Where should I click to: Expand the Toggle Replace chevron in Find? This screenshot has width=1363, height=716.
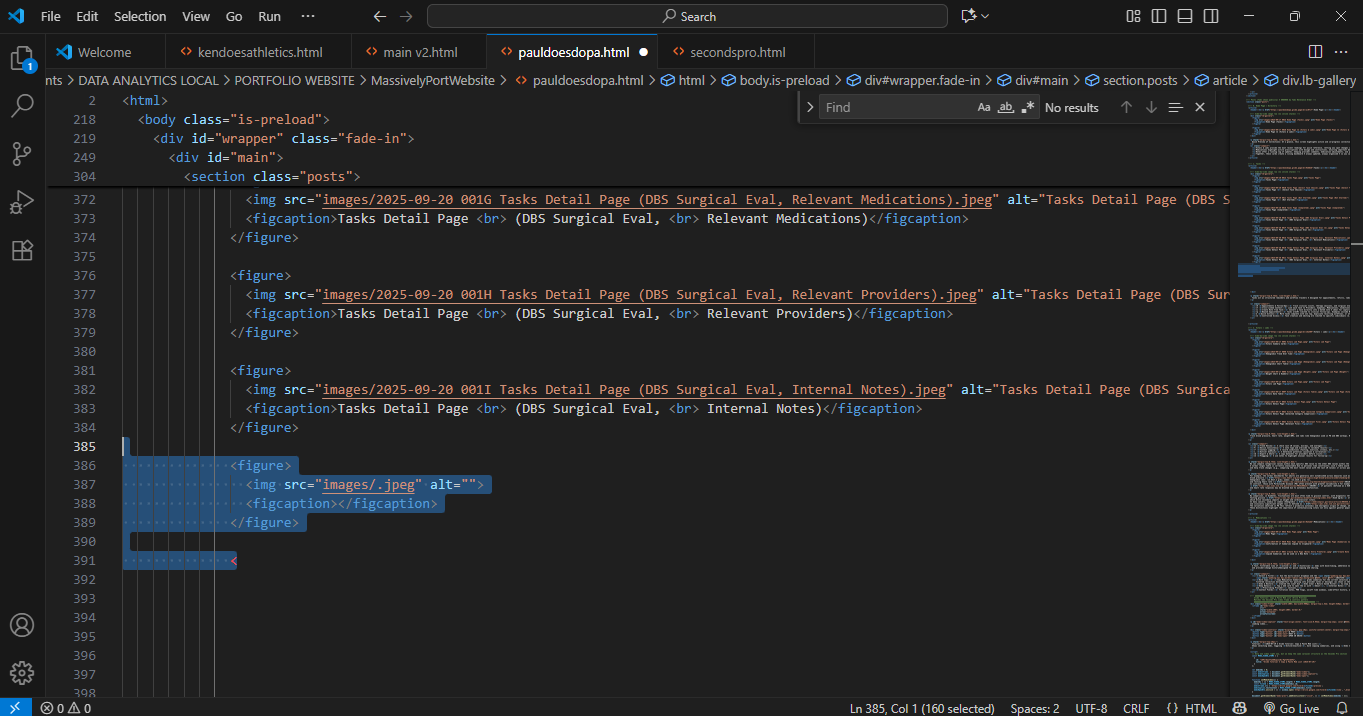pos(809,107)
